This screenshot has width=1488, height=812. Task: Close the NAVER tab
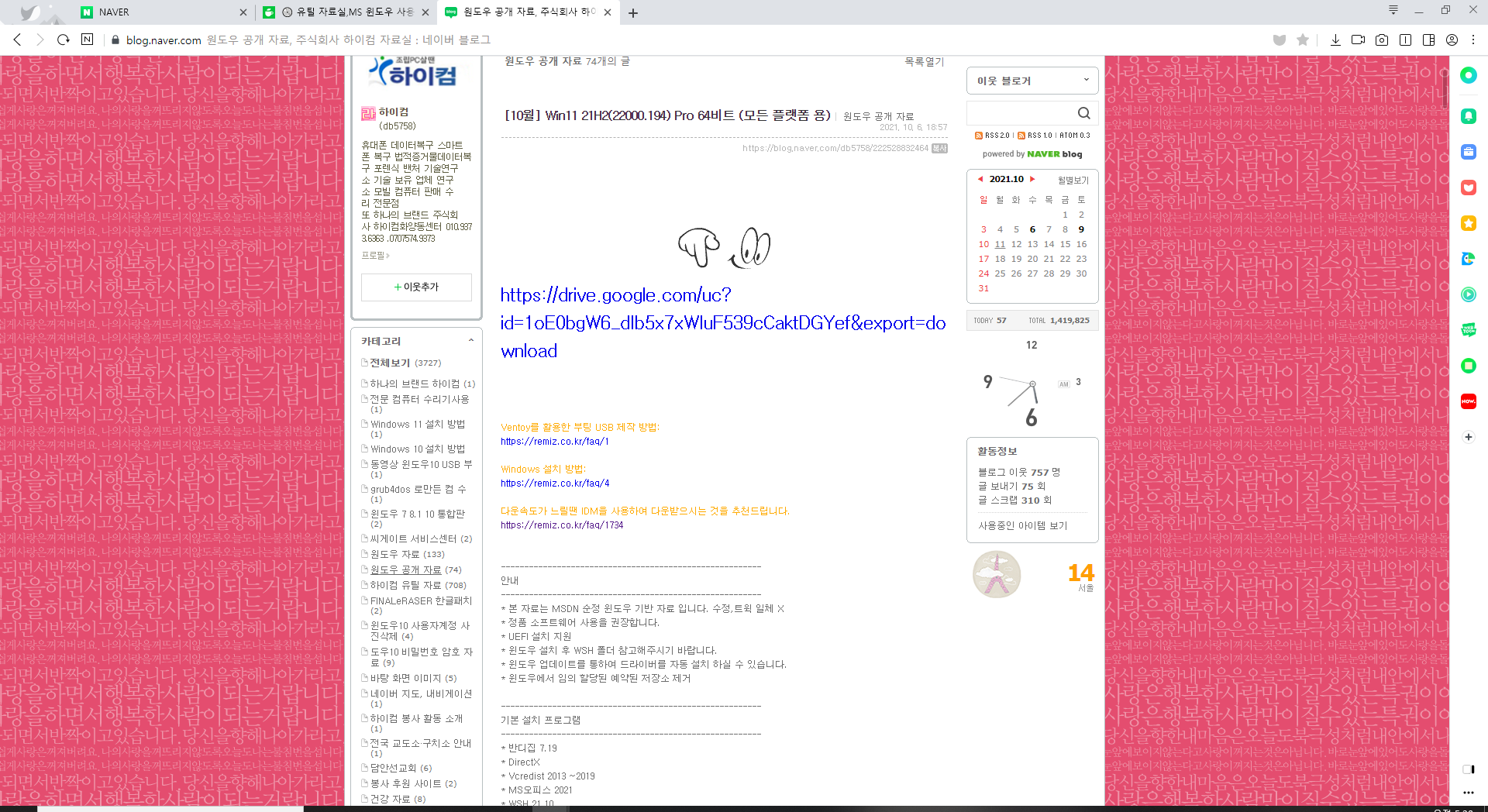click(243, 12)
